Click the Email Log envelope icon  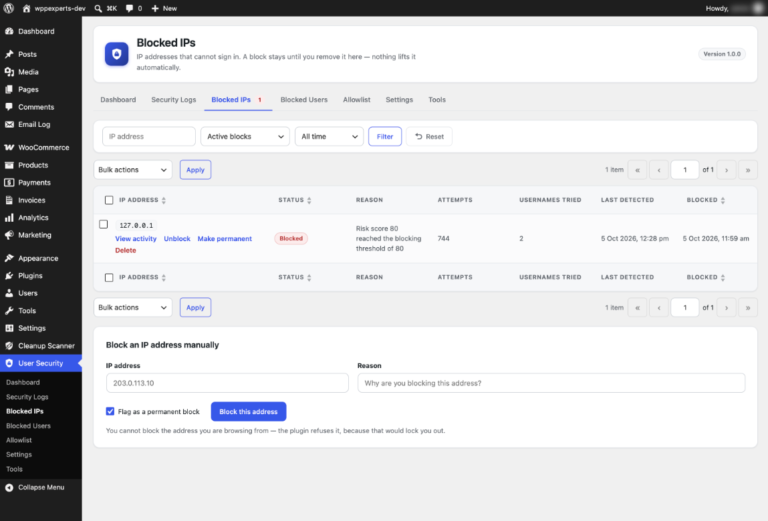[x=9, y=124]
